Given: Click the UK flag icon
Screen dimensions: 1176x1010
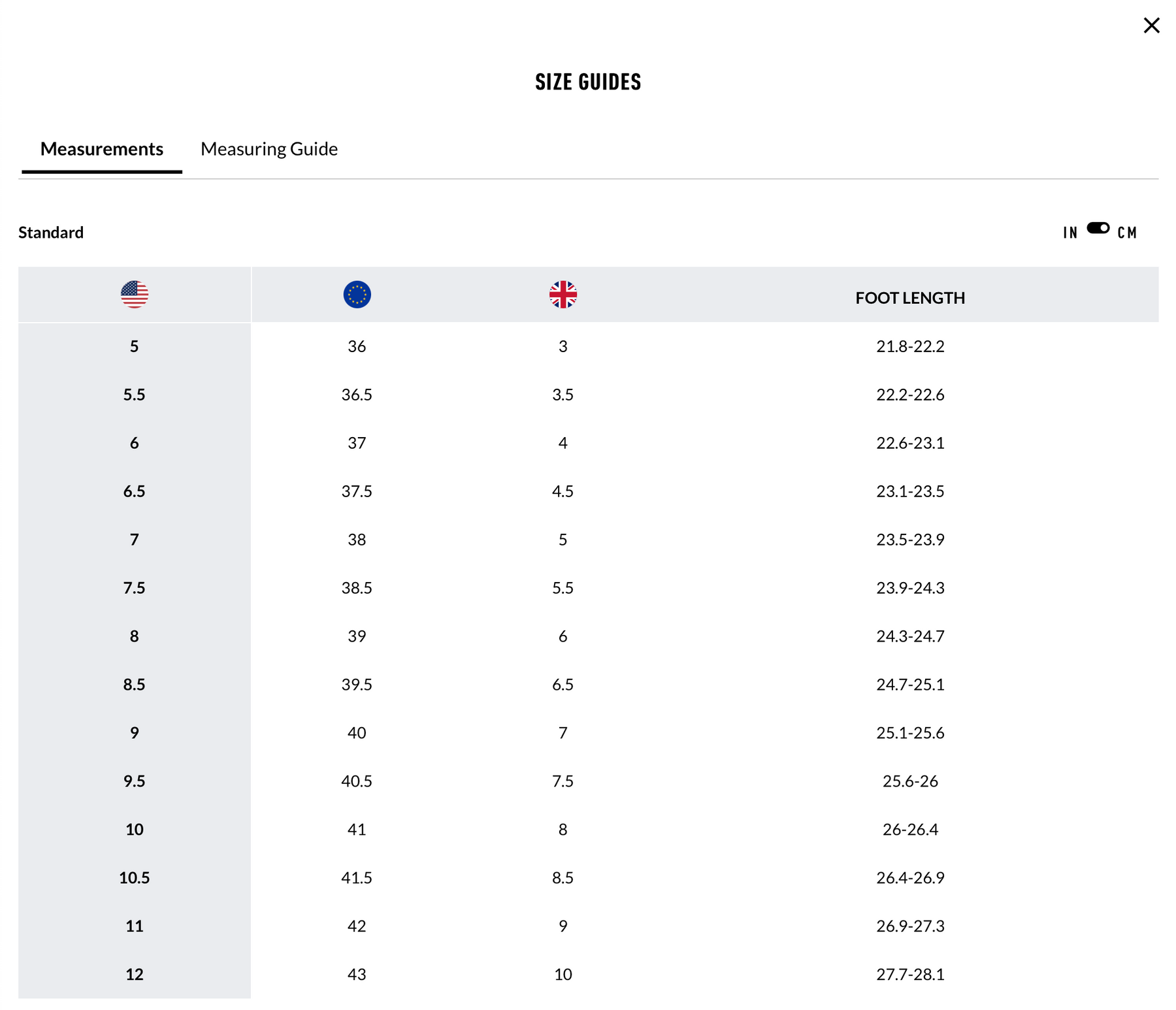Looking at the screenshot, I should [x=563, y=295].
